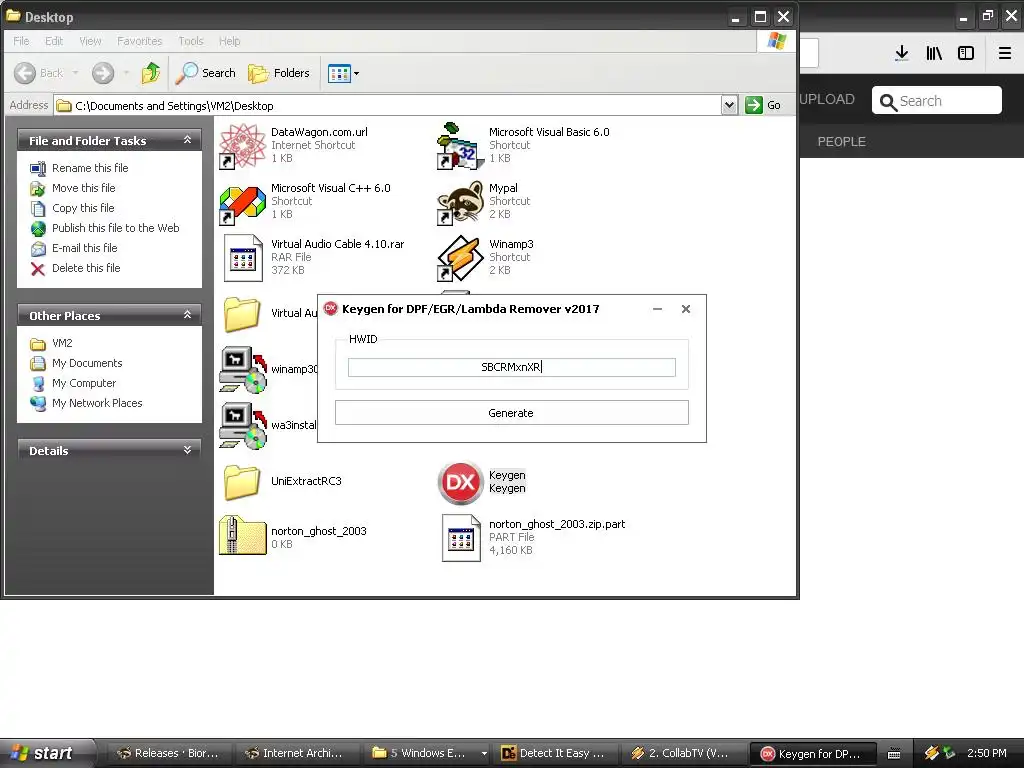Go up one folder level

click(x=151, y=73)
